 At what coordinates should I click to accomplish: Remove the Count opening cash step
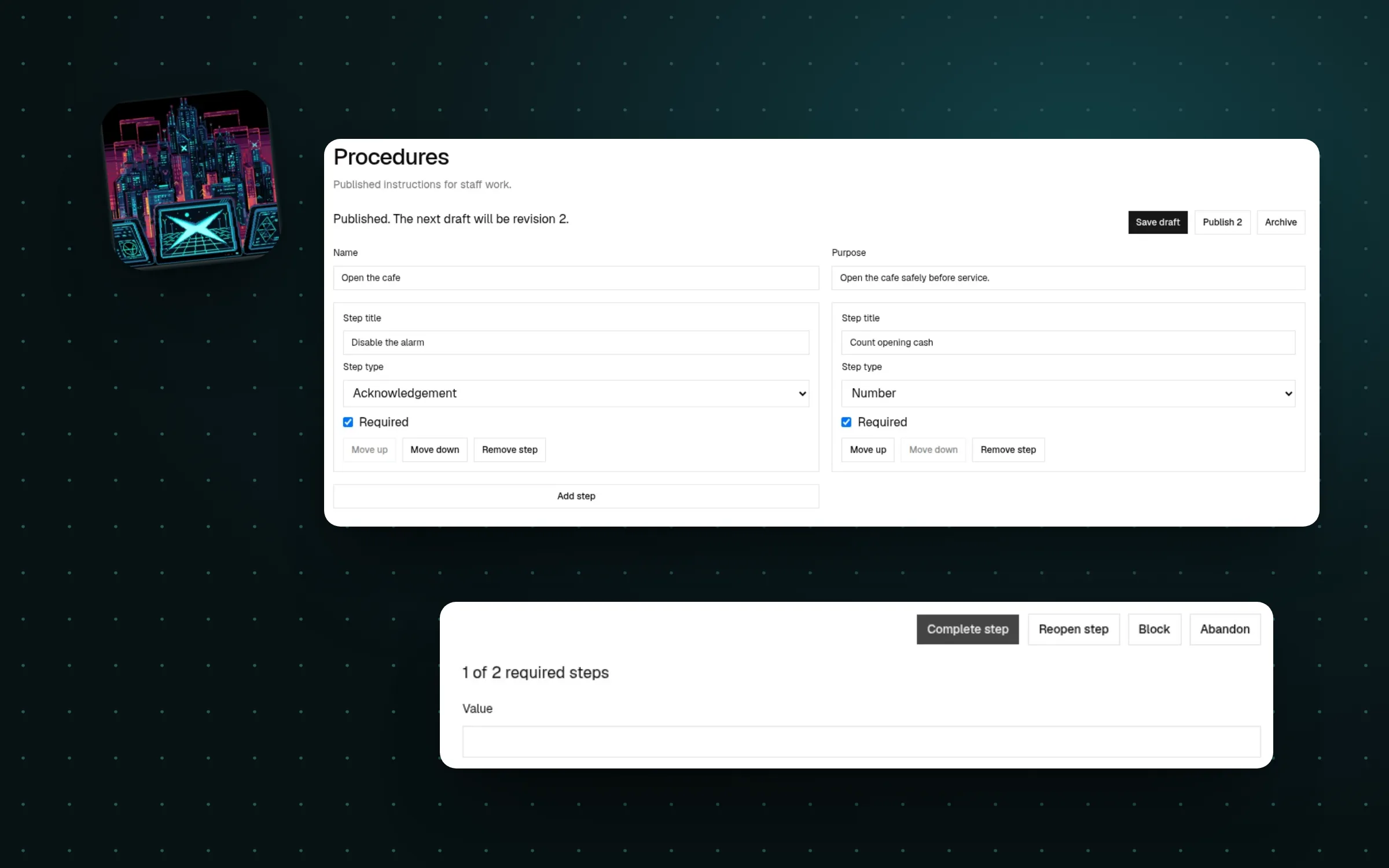coord(1008,450)
